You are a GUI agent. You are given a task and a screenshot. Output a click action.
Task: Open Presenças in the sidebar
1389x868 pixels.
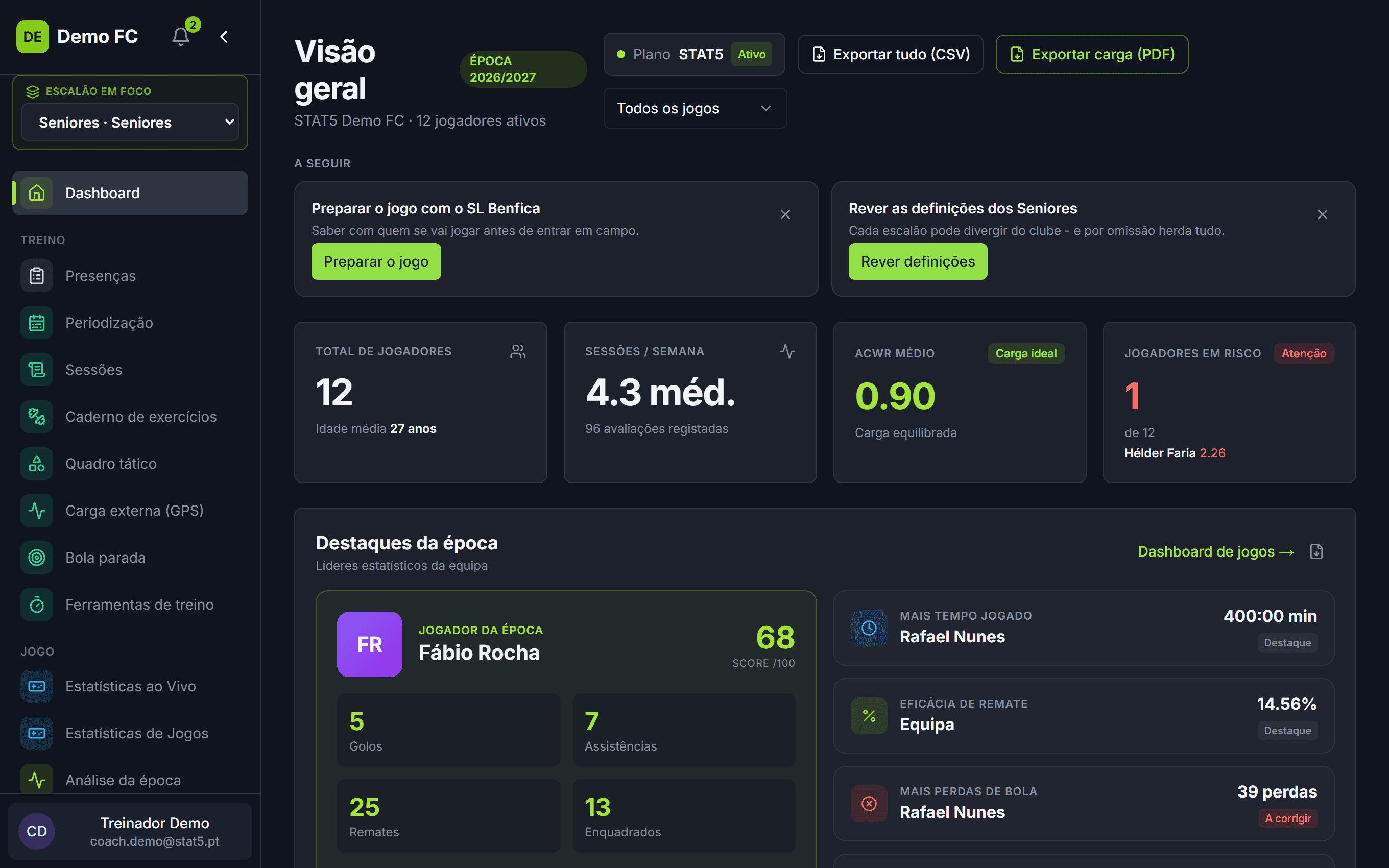(130, 276)
